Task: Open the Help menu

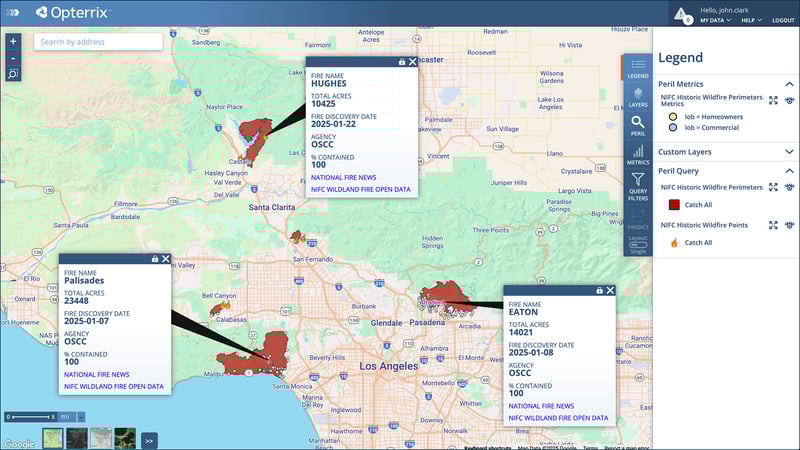Action: click(751, 20)
